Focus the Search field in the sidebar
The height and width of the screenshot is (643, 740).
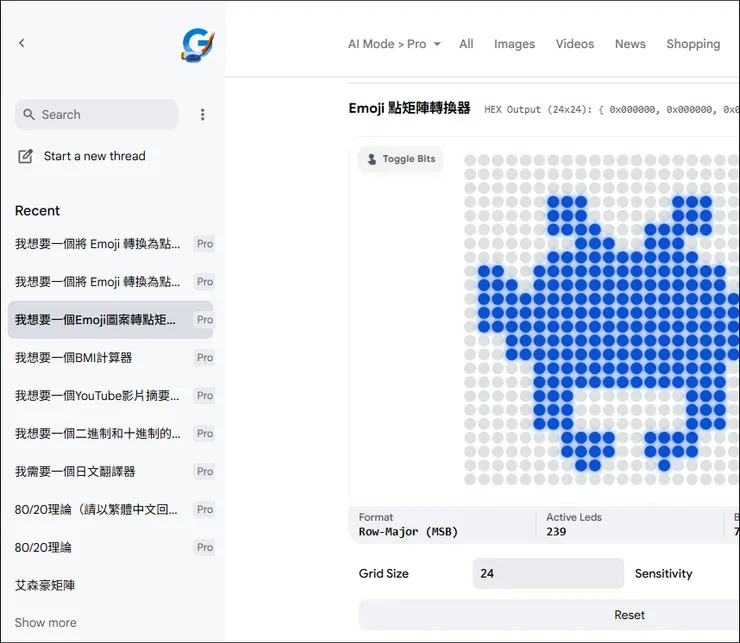pyautogui.click(x=97, y=115)
